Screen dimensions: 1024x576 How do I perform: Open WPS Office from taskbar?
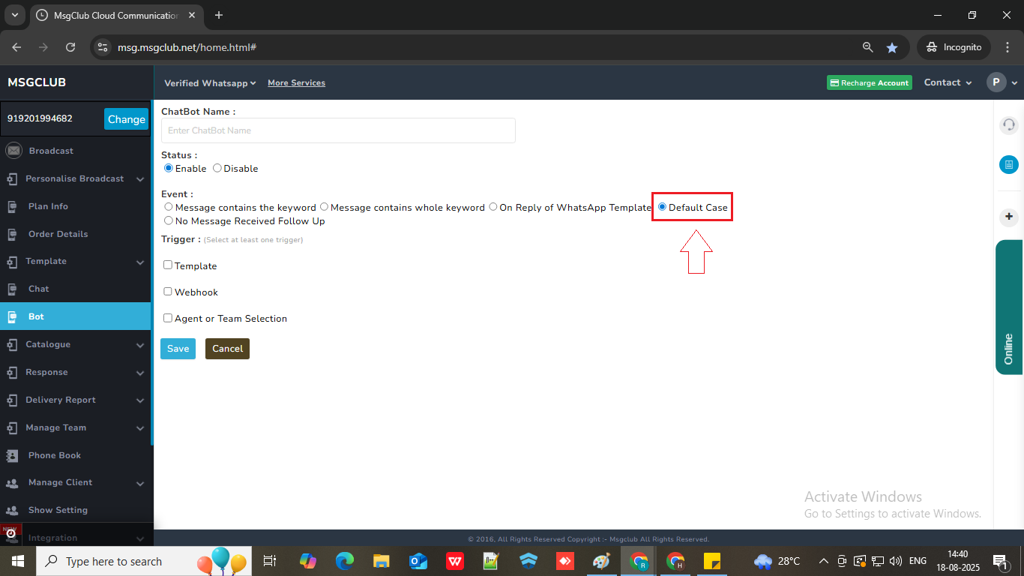point(455,561)
